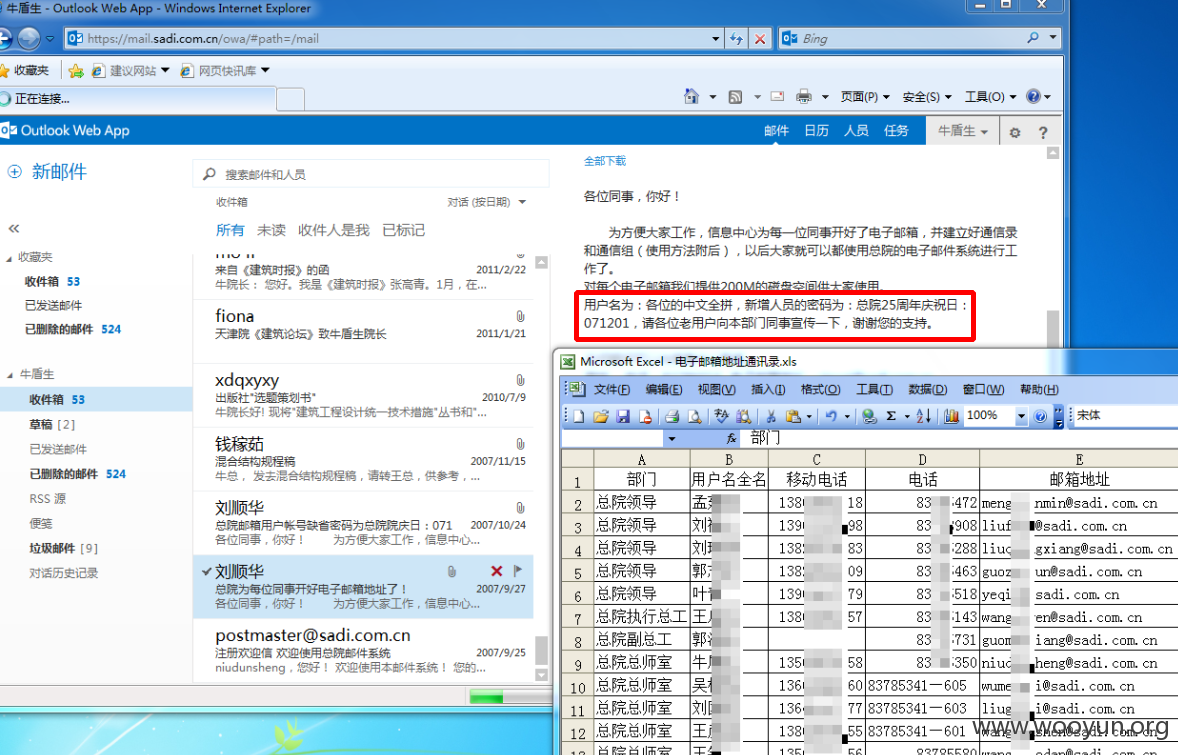Click the Paste clipboard icon in Excel
1178x755 pixels.
[792, 416]
